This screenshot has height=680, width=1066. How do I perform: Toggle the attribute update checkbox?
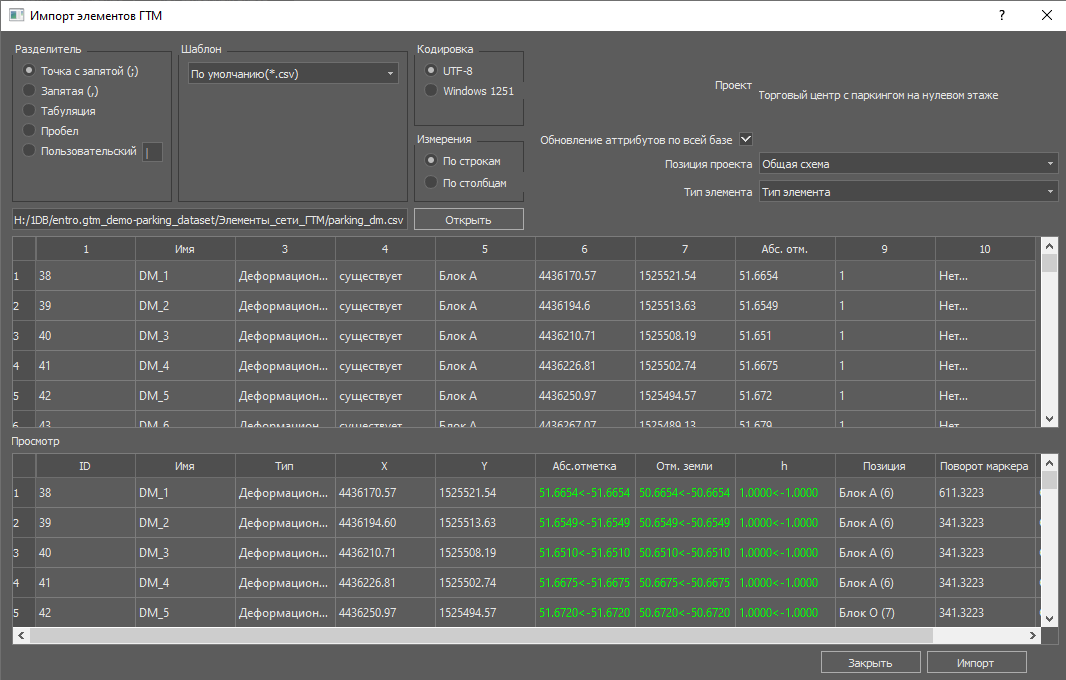(x=746, y=139)
